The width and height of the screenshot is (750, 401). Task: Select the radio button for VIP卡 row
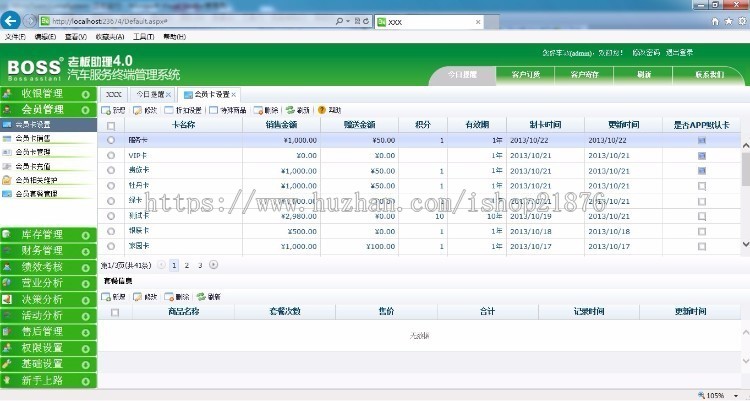[111, 156]
